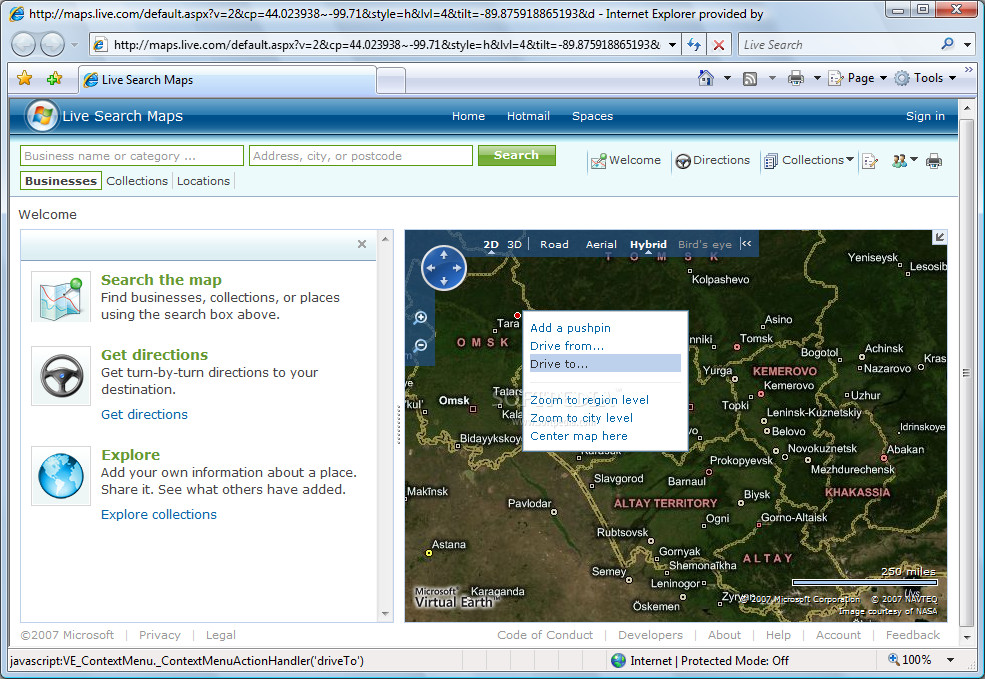Click the steering wheel directions thumbnail
This screenshot has height=679, width=985.
61,376
